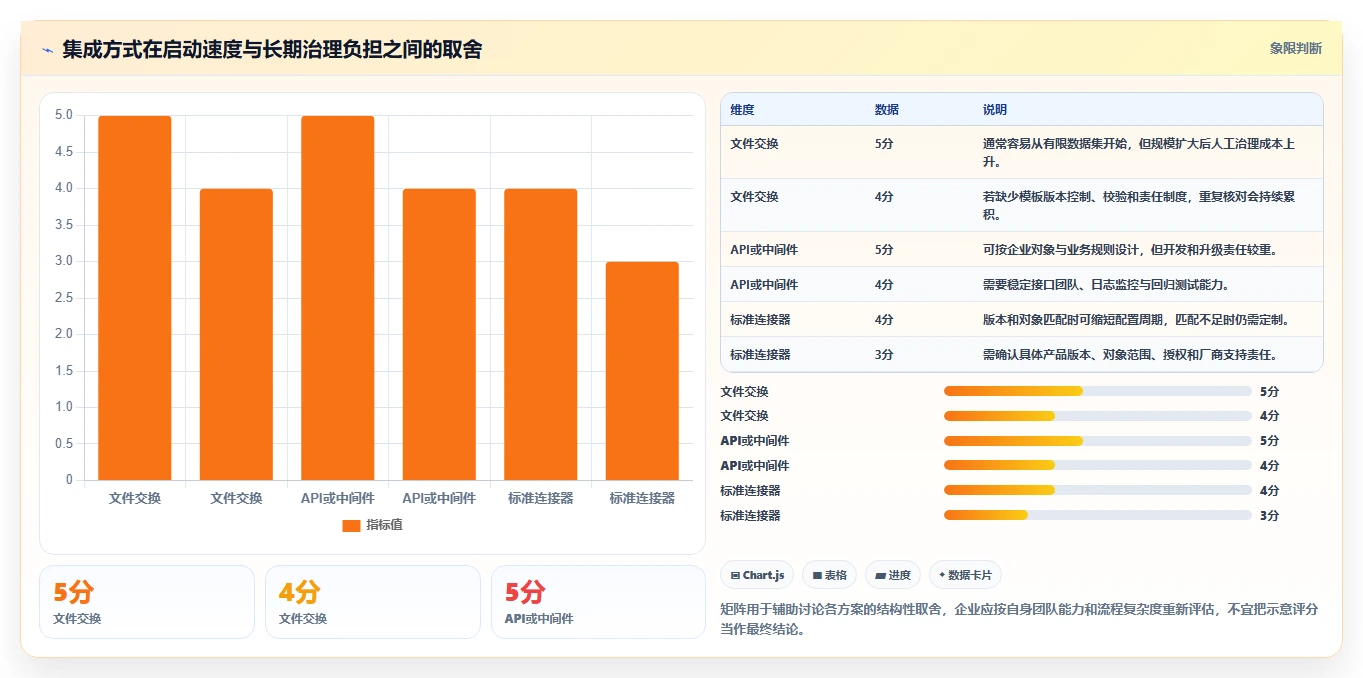Click the 0.5 y-axis tick label
1363x678 pixels.
pos(64,444)
